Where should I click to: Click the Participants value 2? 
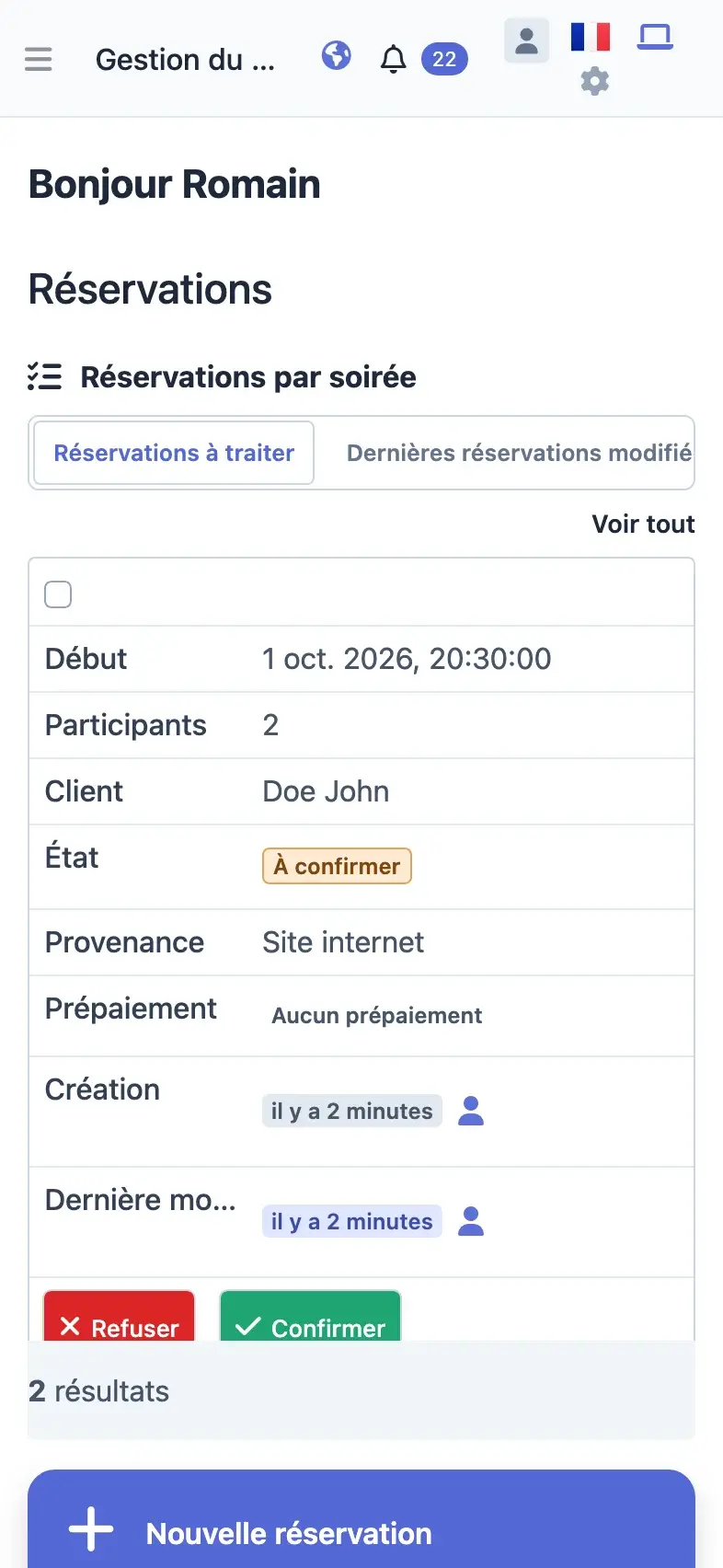270,725
